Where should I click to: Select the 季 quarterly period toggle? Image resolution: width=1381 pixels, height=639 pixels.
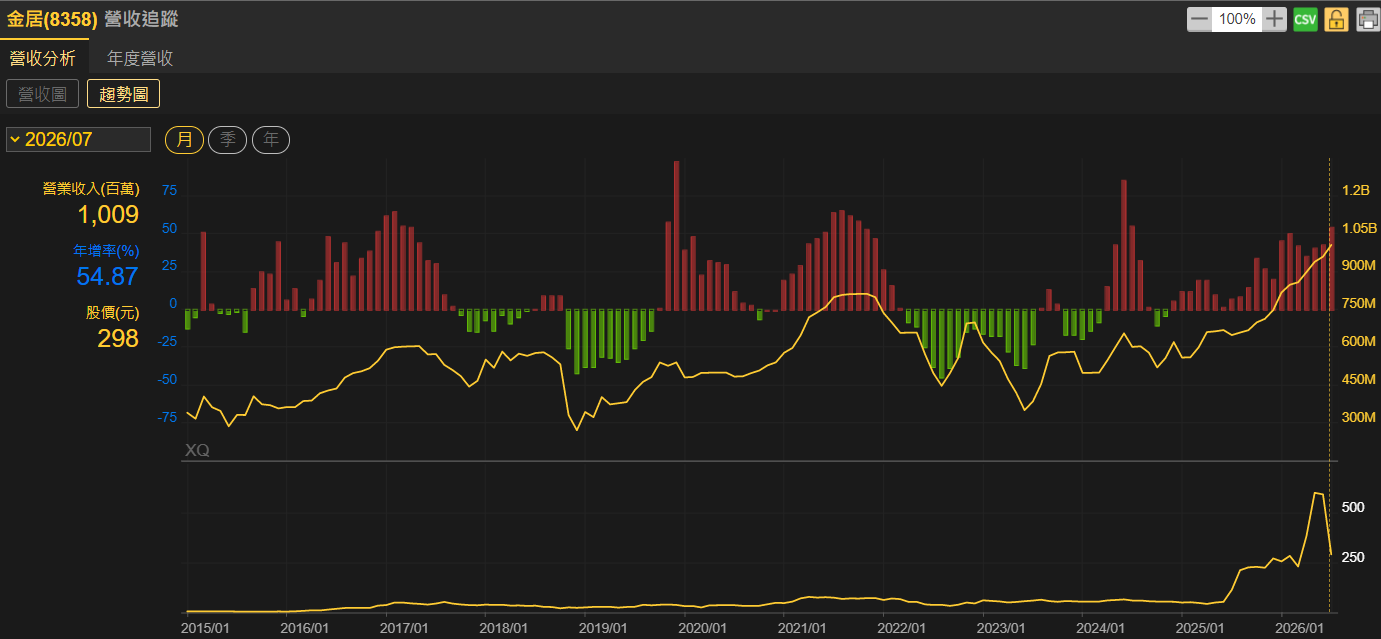click(227, 140)
